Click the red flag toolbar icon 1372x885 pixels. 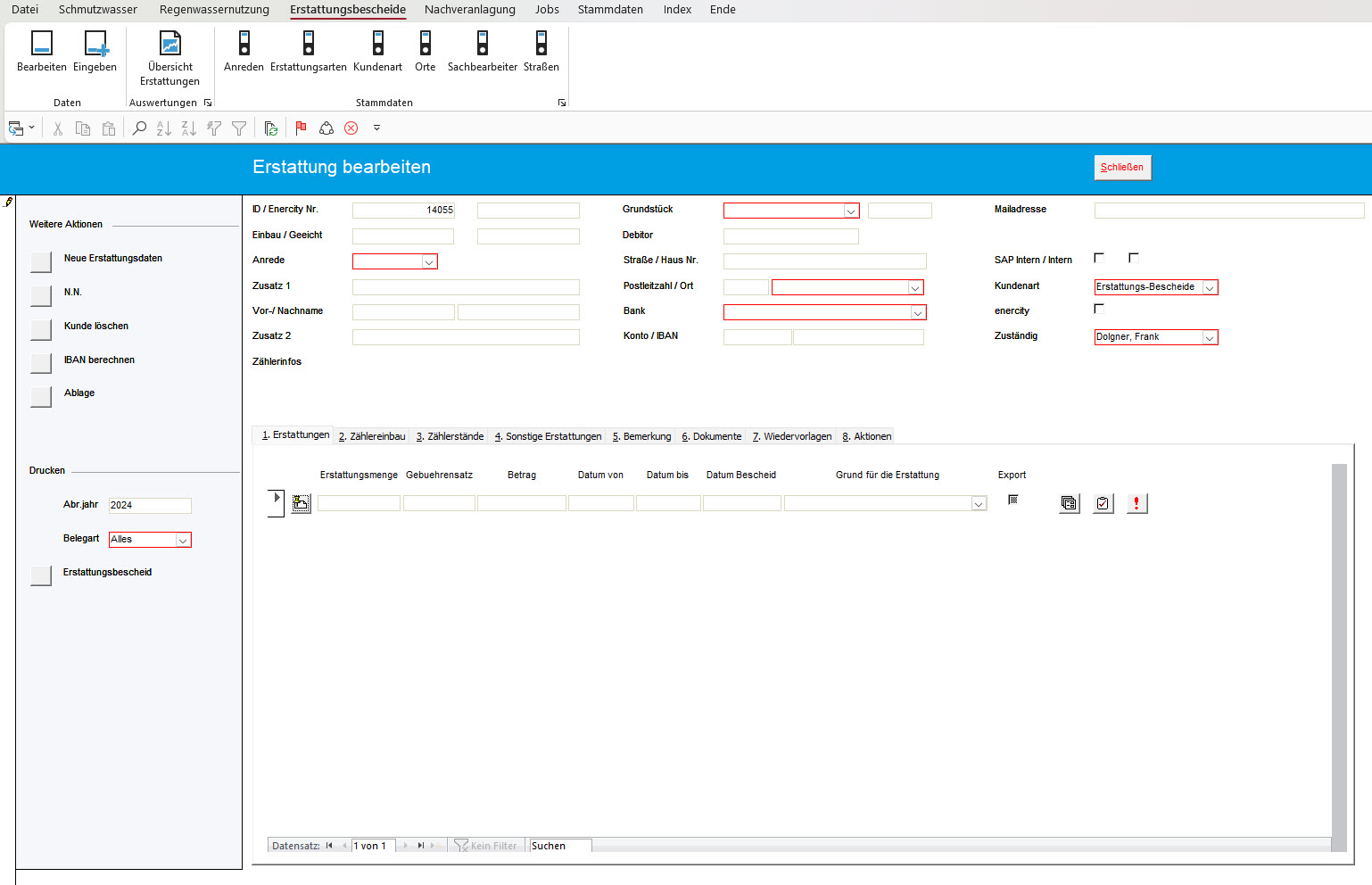pos(301,128)
